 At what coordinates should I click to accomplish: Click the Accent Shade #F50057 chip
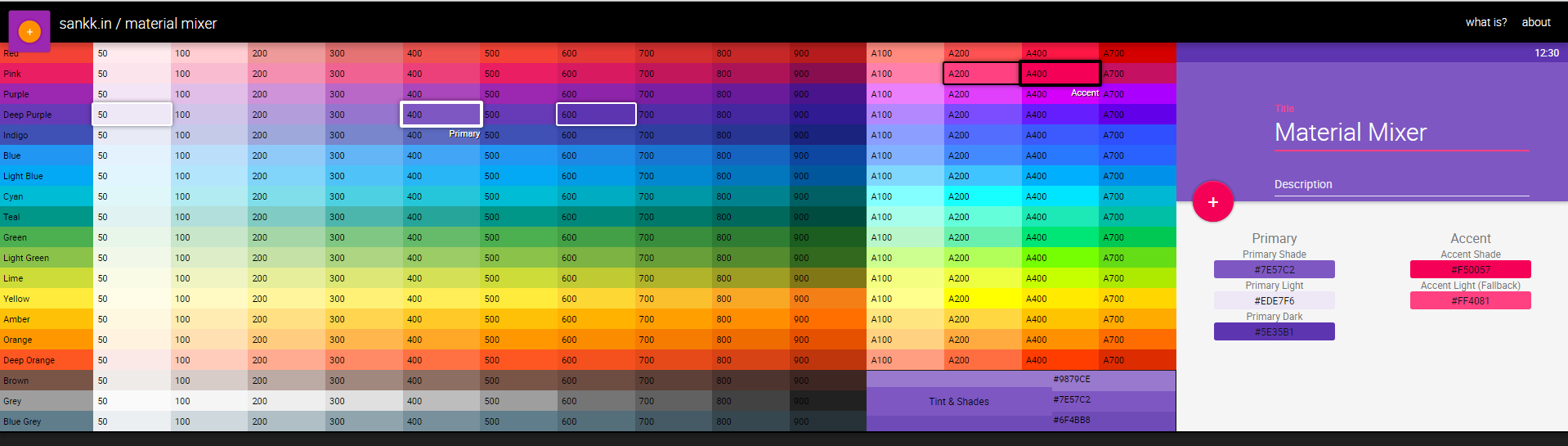click(1470, 269)
